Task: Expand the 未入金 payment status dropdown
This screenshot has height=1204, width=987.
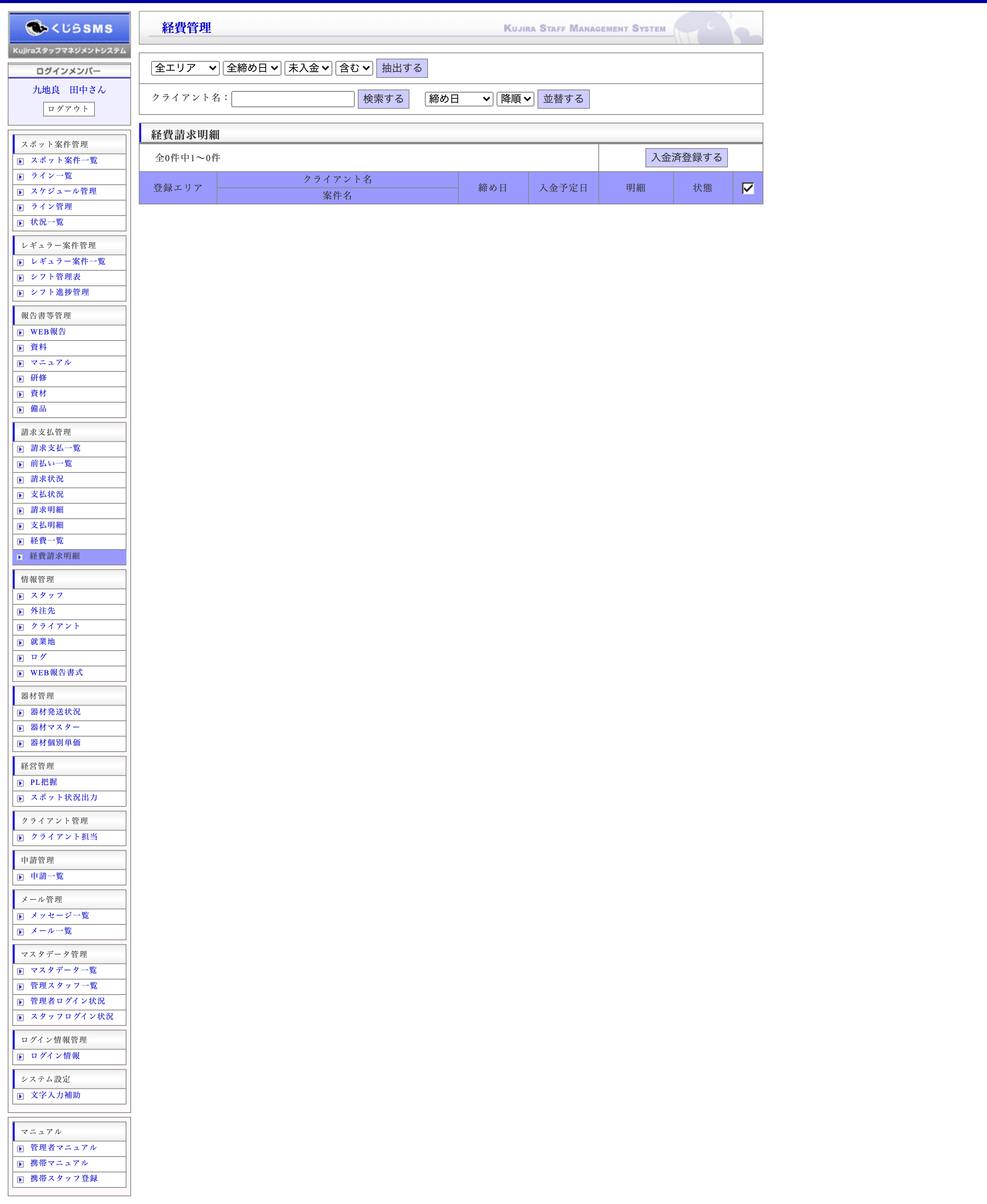Action: [x=308, y=68]
